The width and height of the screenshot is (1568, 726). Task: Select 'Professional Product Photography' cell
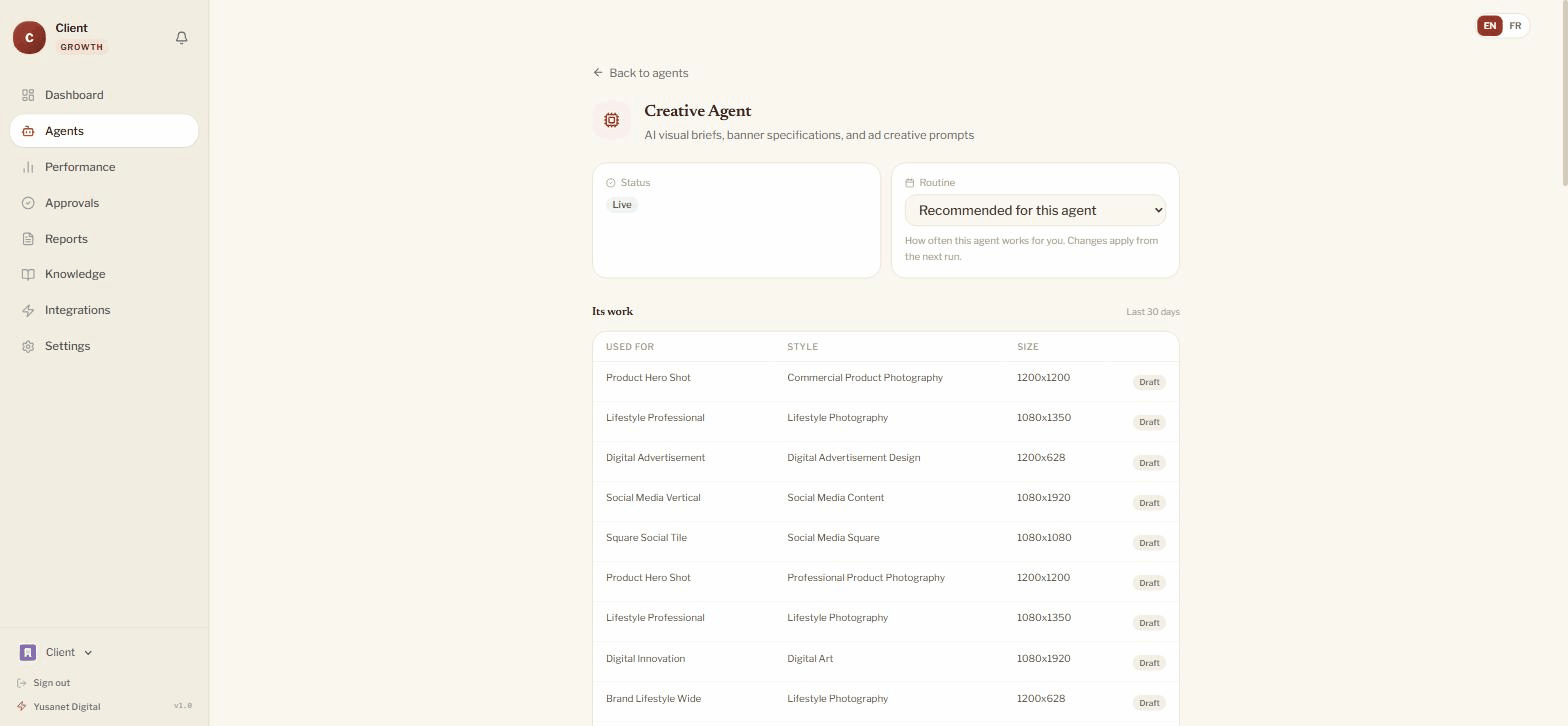[866, 578]
